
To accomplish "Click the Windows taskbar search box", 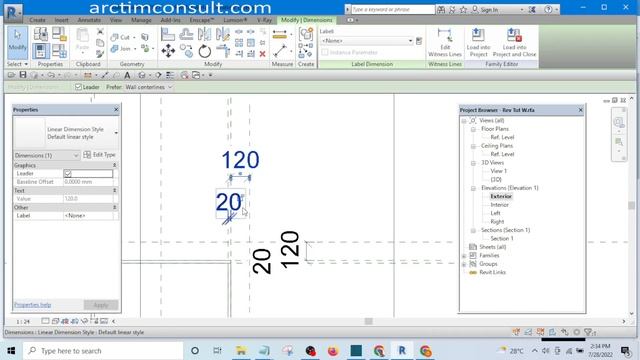I will point(103,351).
